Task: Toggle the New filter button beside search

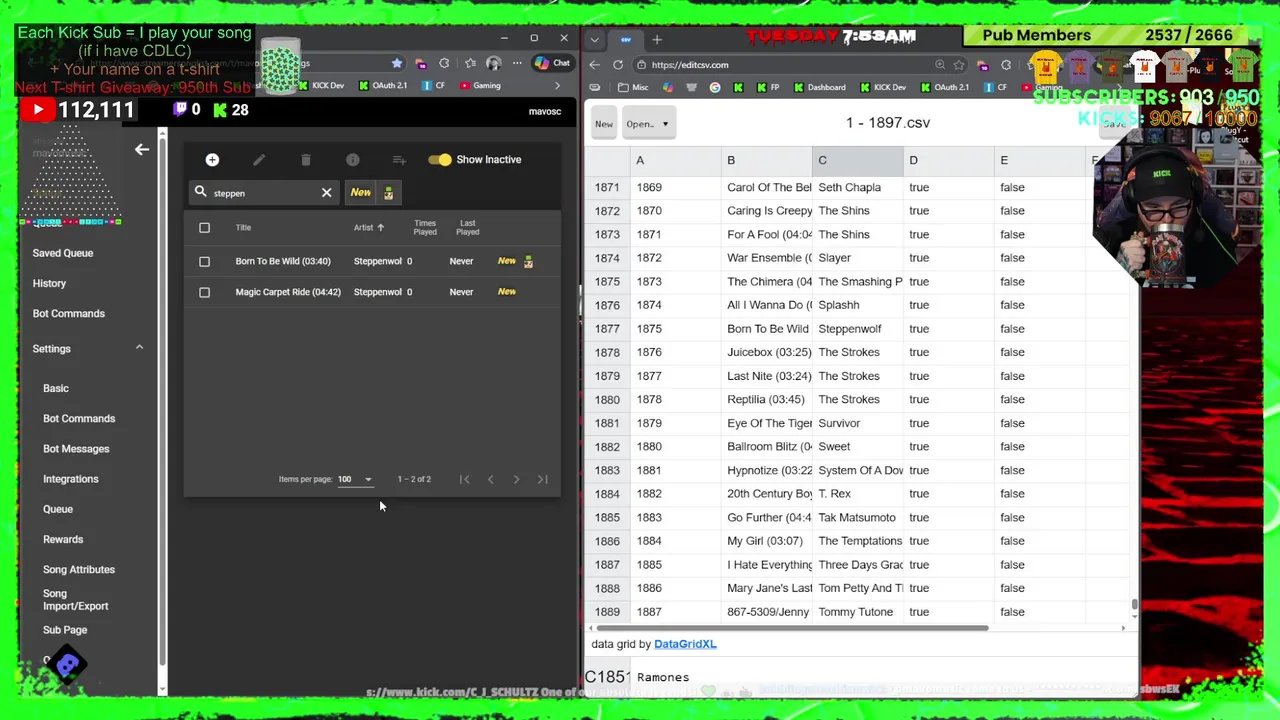Action: (361, 193)
